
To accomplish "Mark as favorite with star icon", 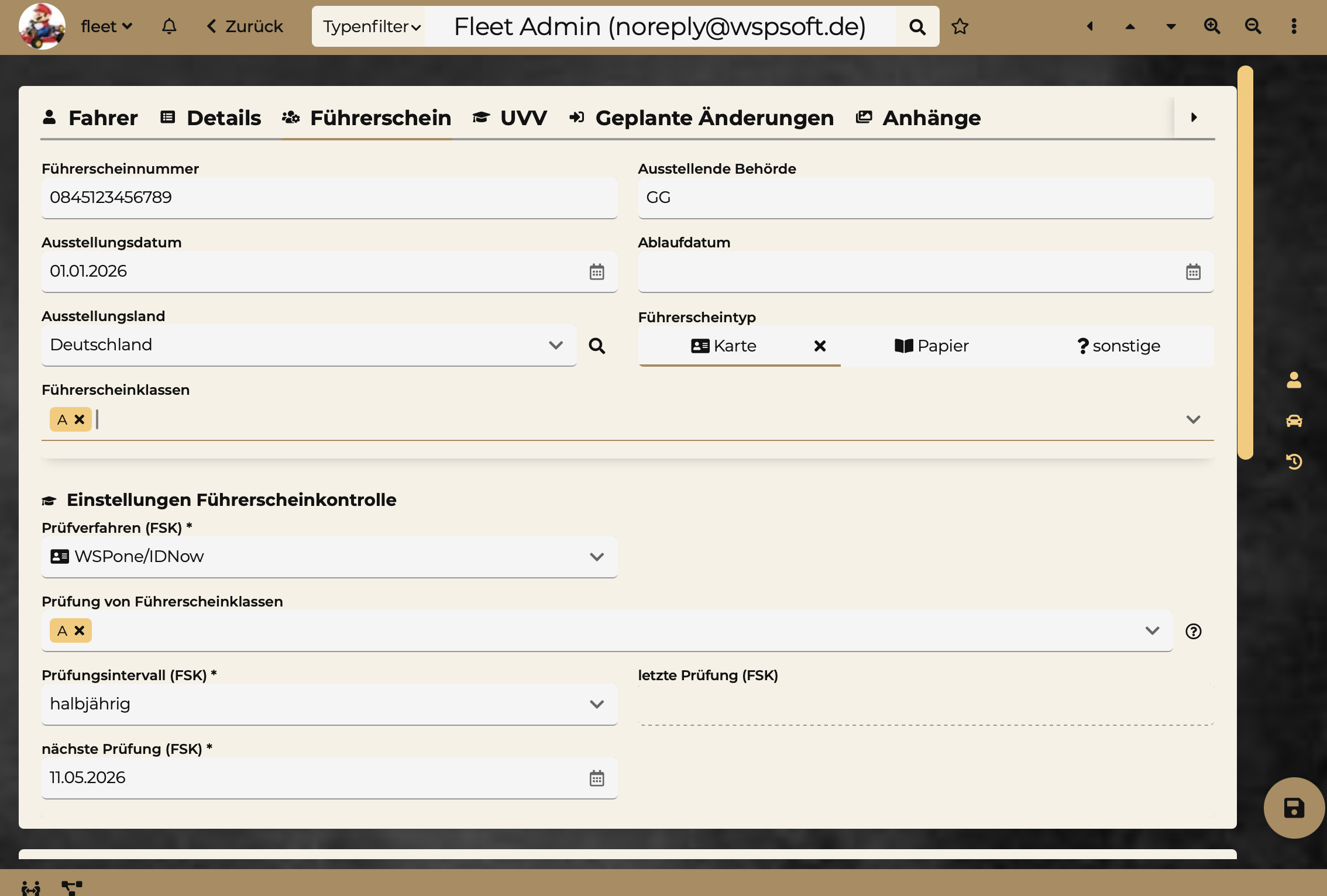I will (x=960, y=26).
